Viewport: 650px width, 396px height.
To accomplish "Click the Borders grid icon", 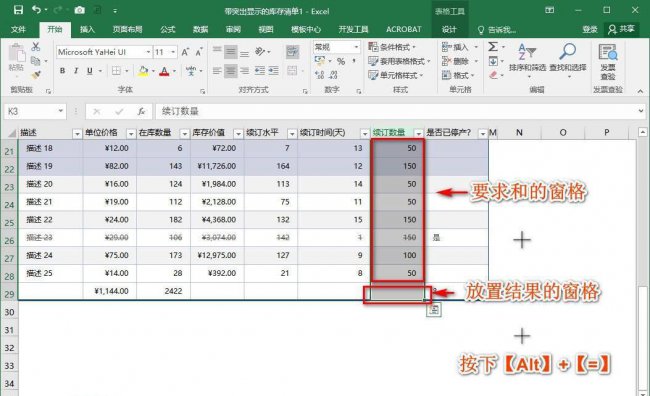I will pos(116,71).
